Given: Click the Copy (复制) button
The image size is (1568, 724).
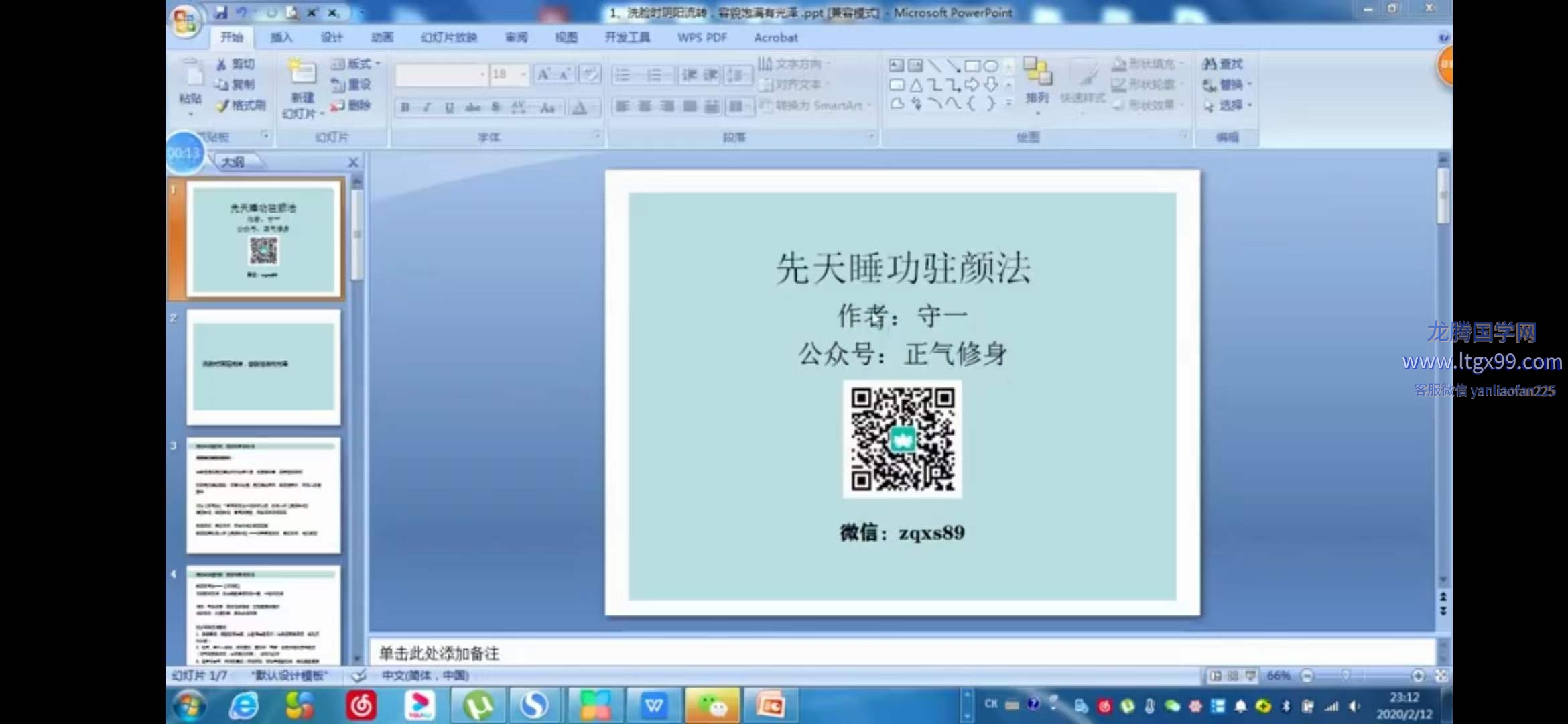Looking at the screenshot, I should tap(235, 84).
